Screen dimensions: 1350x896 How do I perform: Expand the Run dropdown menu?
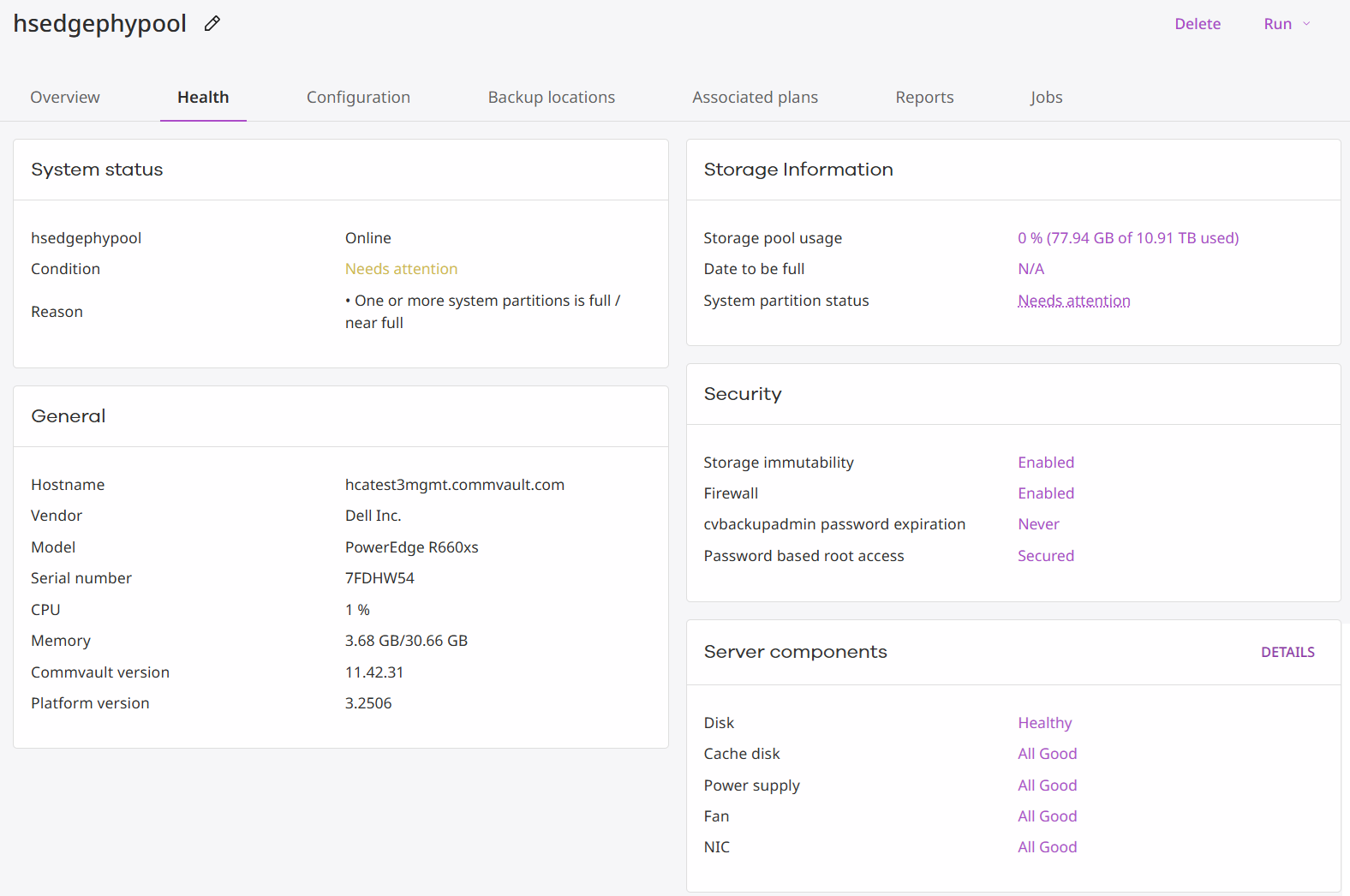click(1287, 24)
